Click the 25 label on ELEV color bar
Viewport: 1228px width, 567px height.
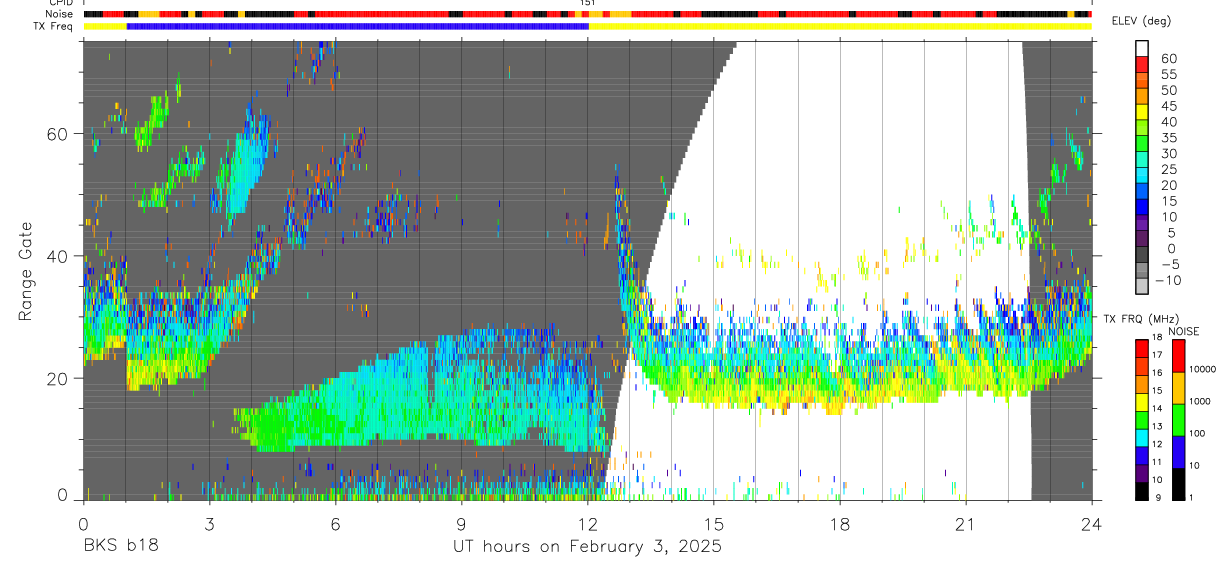1169,169
